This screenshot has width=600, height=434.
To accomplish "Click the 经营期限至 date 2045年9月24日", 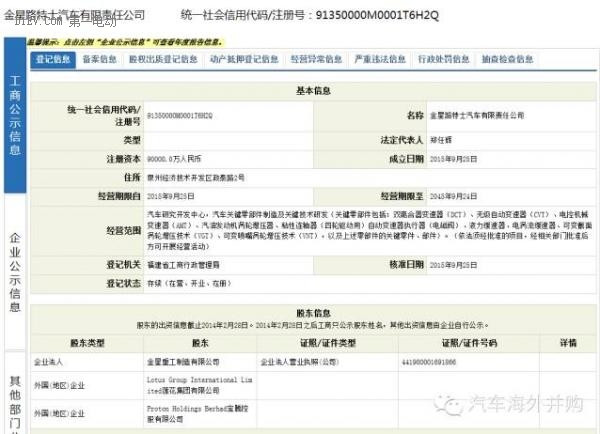I will [453, 196].
